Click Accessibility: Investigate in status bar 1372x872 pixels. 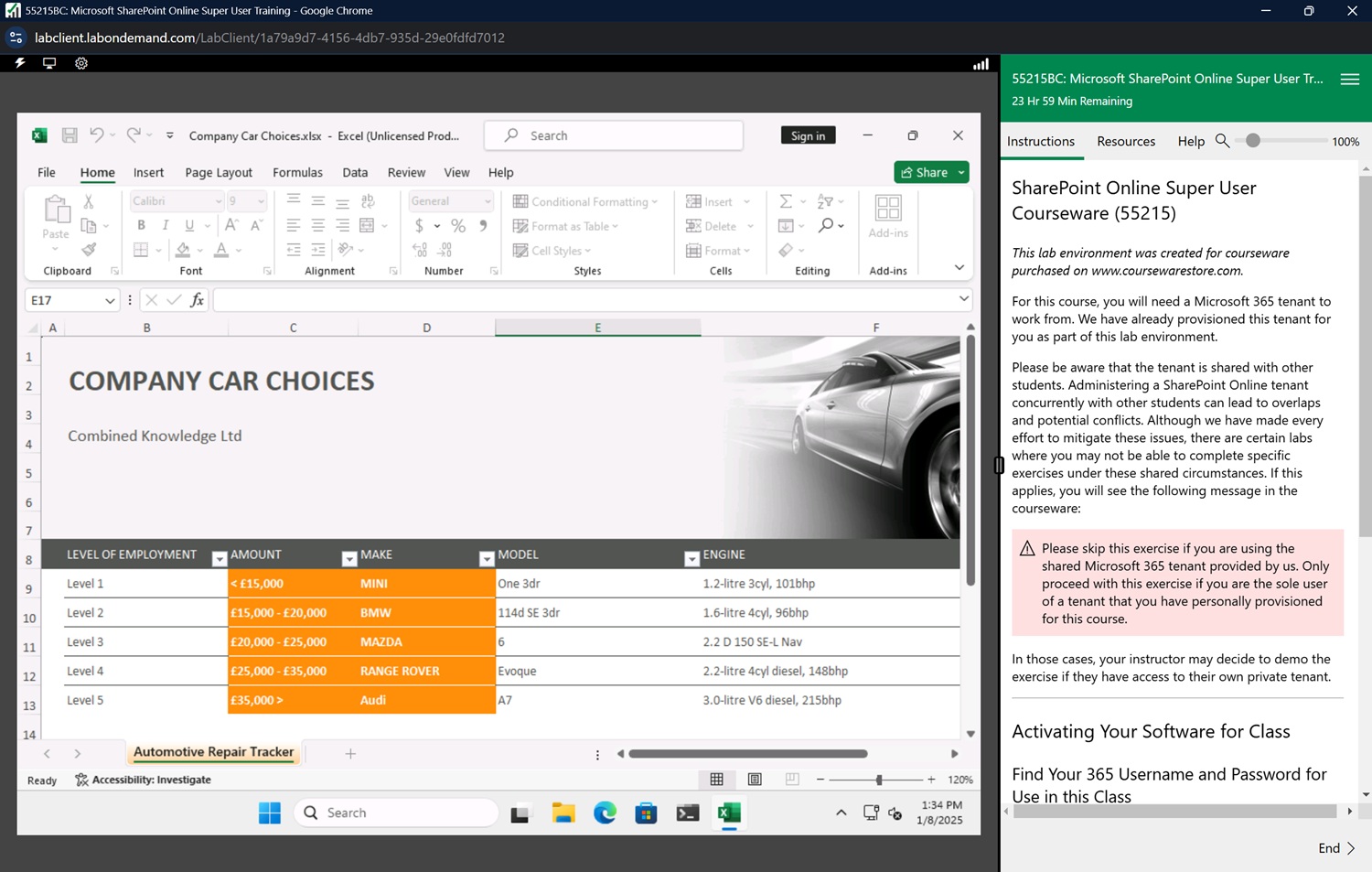click(x=144, y=780)
